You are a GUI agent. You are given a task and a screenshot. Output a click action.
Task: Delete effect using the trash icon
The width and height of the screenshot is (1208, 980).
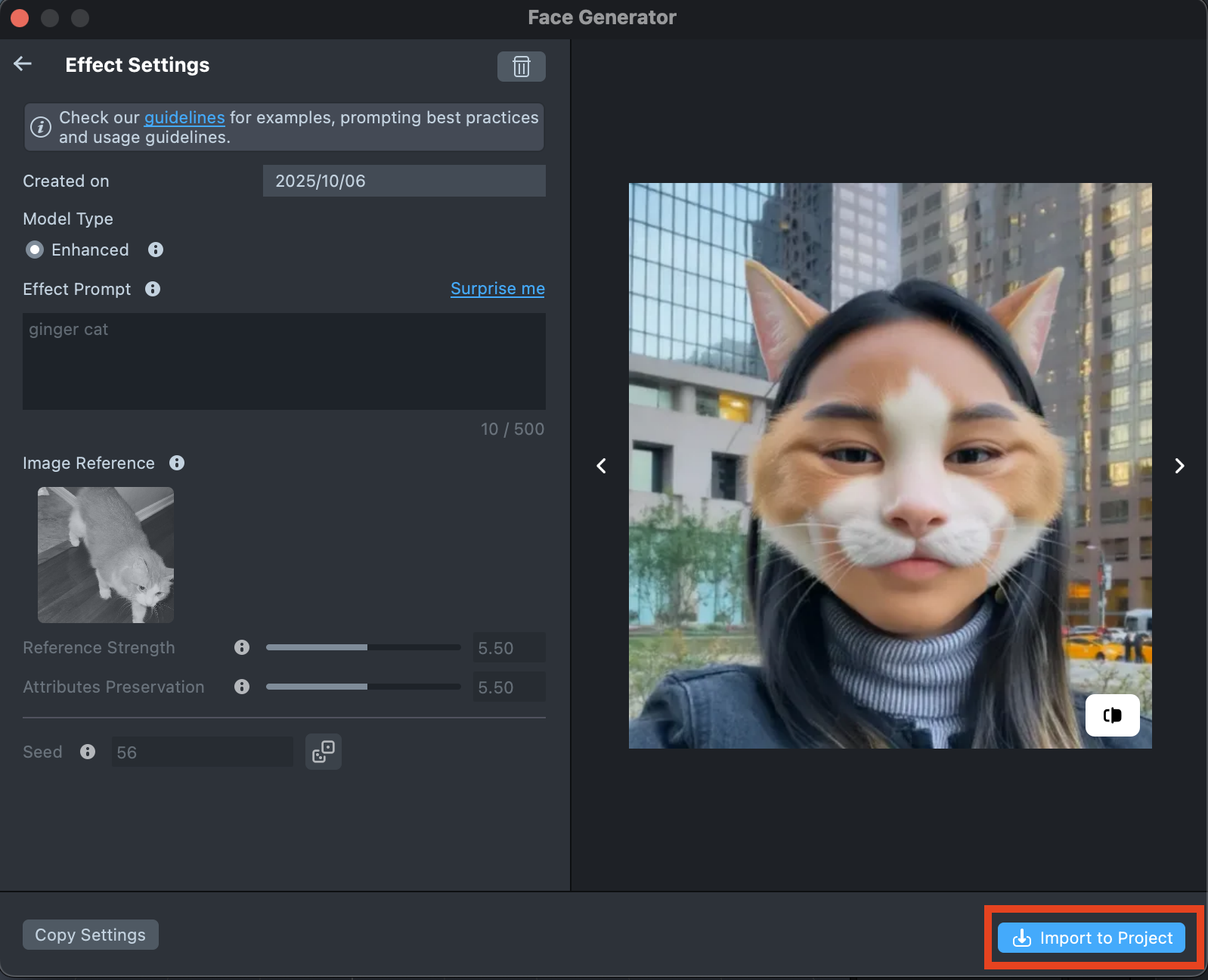tap(521, 67)
